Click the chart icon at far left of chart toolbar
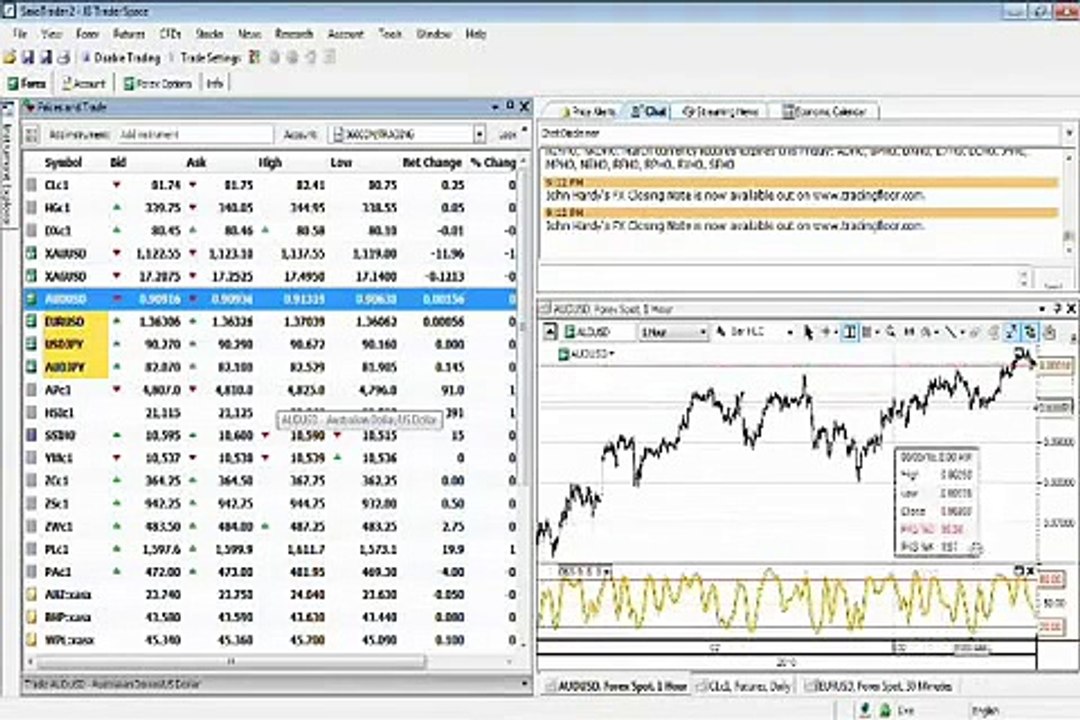Image resolution: width=1080 pixels, height=720 pixels. pos(550,332)
